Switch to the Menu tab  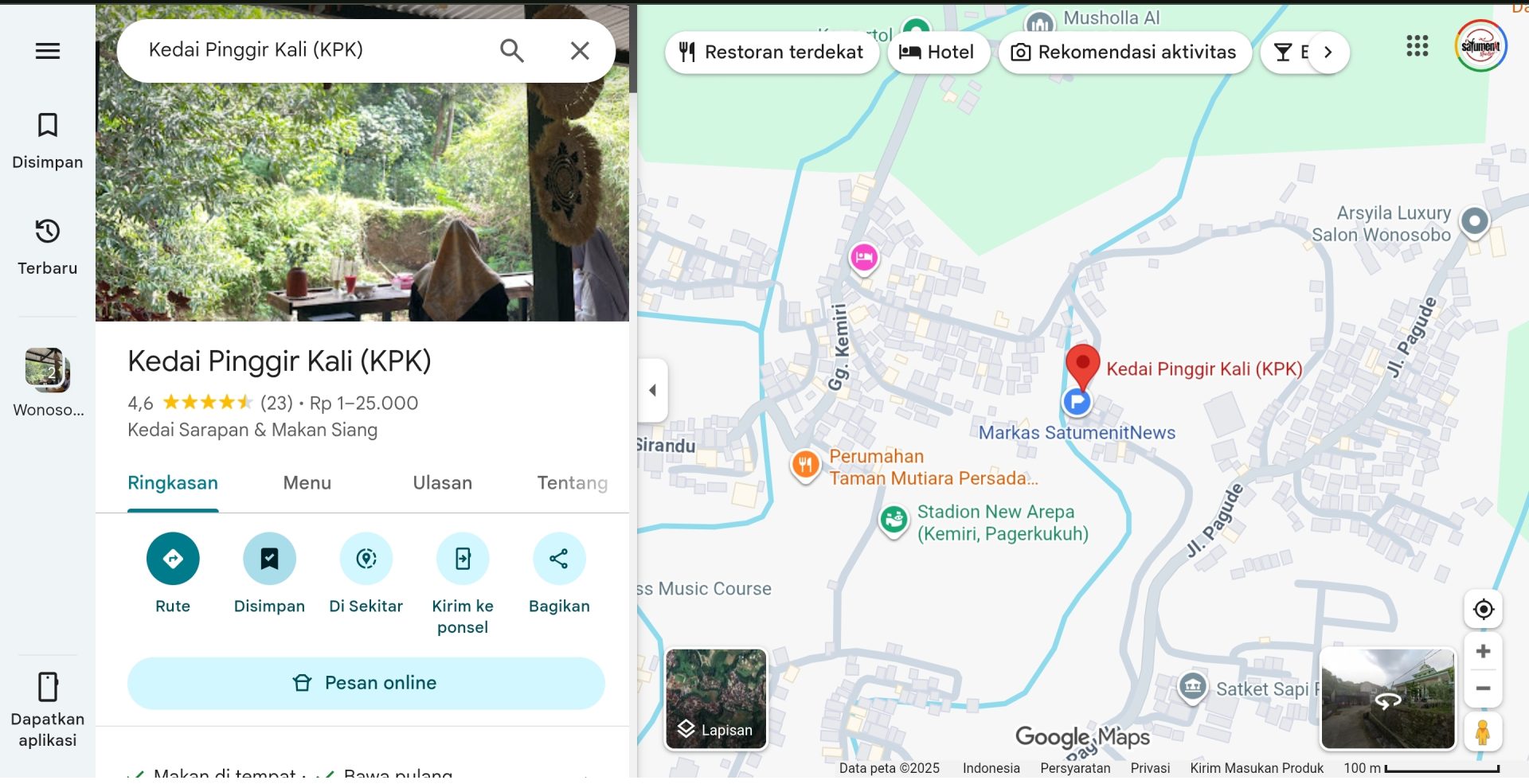click(307, 483)
